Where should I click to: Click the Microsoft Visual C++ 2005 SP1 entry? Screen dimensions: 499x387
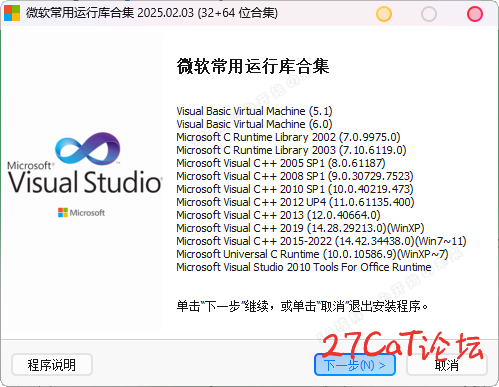coord(281,163)
